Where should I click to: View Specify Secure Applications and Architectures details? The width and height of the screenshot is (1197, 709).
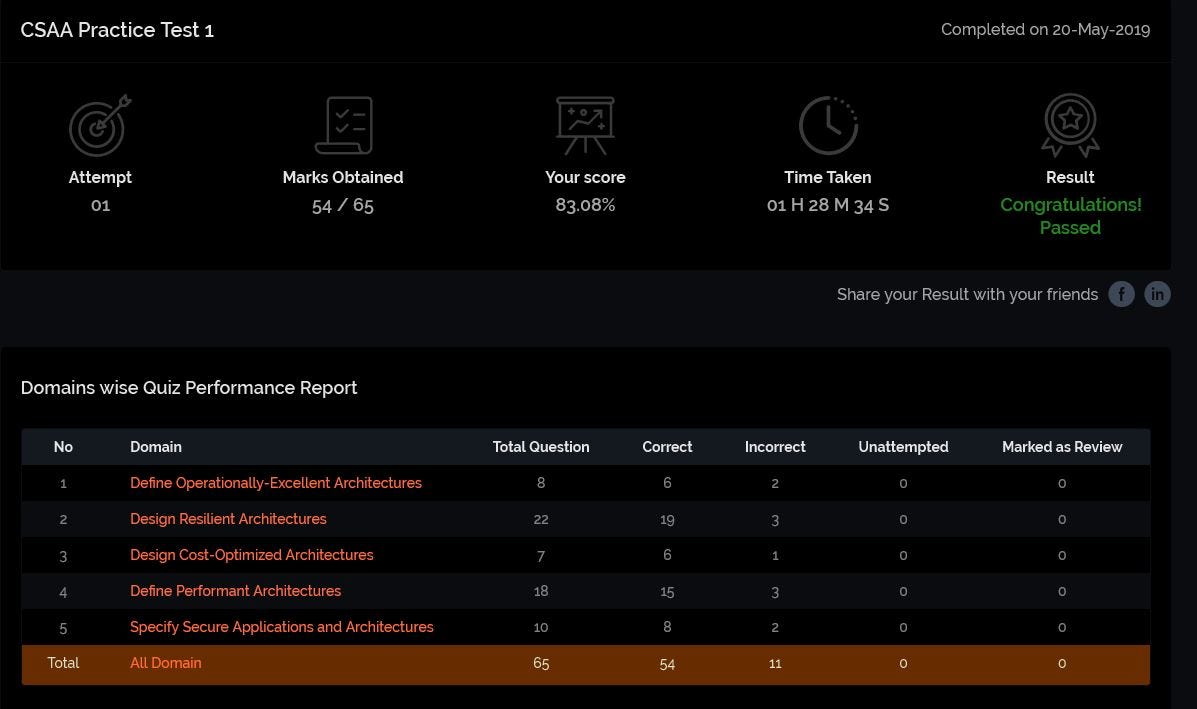coord(281,627)
